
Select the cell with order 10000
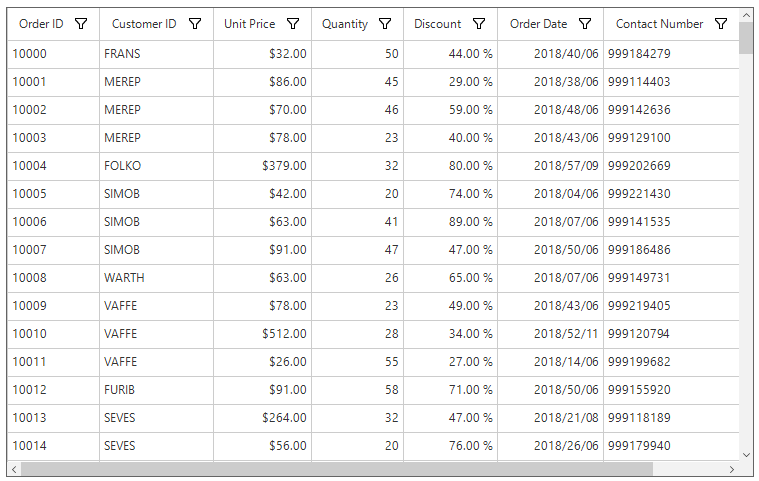(53, 54)
